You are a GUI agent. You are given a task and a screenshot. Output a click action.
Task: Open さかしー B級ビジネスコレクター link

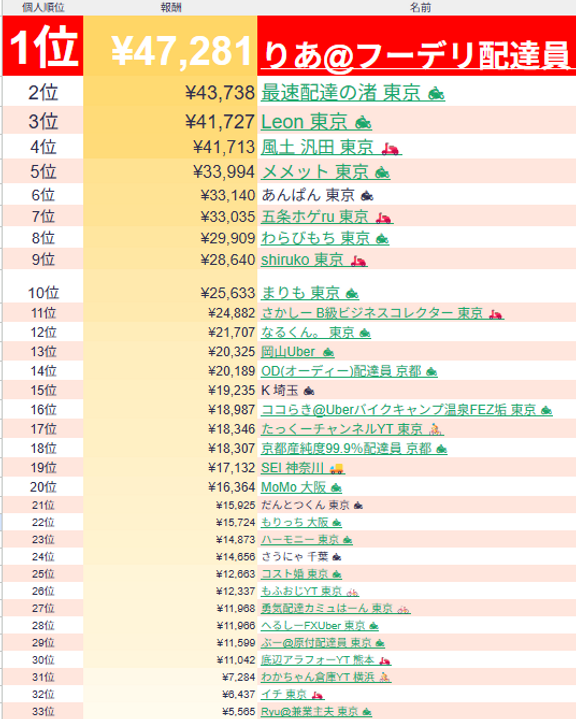click(382, 313)
